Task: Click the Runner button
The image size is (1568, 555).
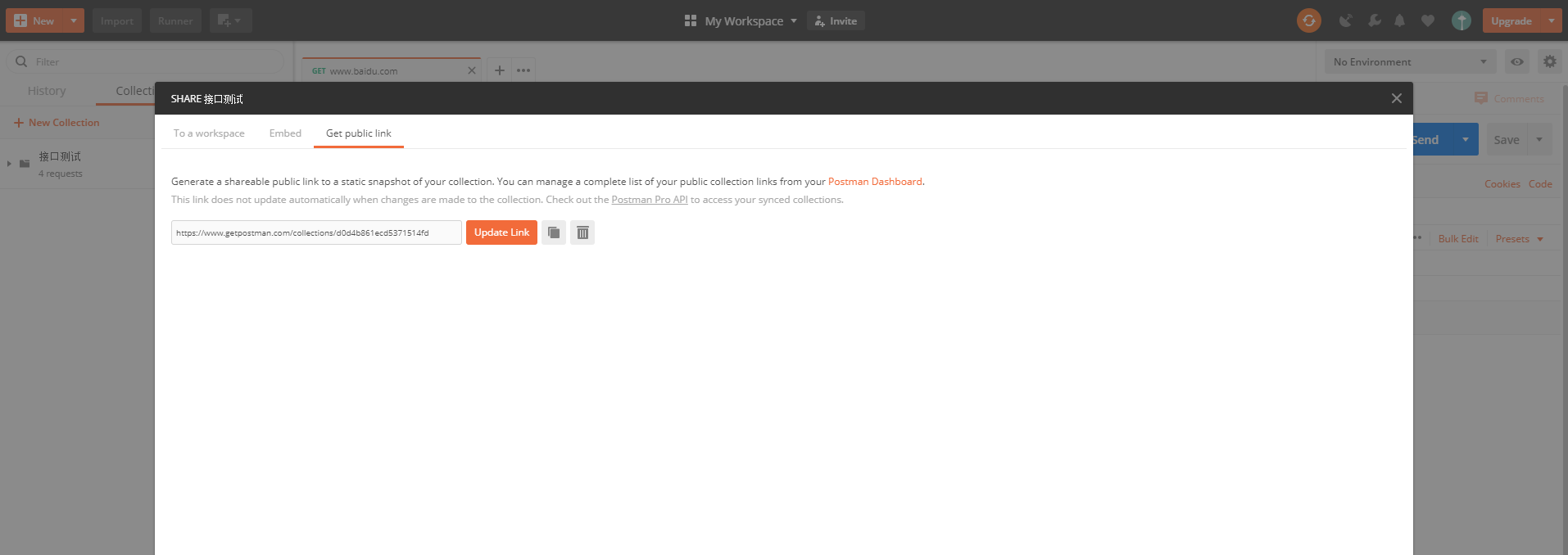Action: click(x=175, y=20)
